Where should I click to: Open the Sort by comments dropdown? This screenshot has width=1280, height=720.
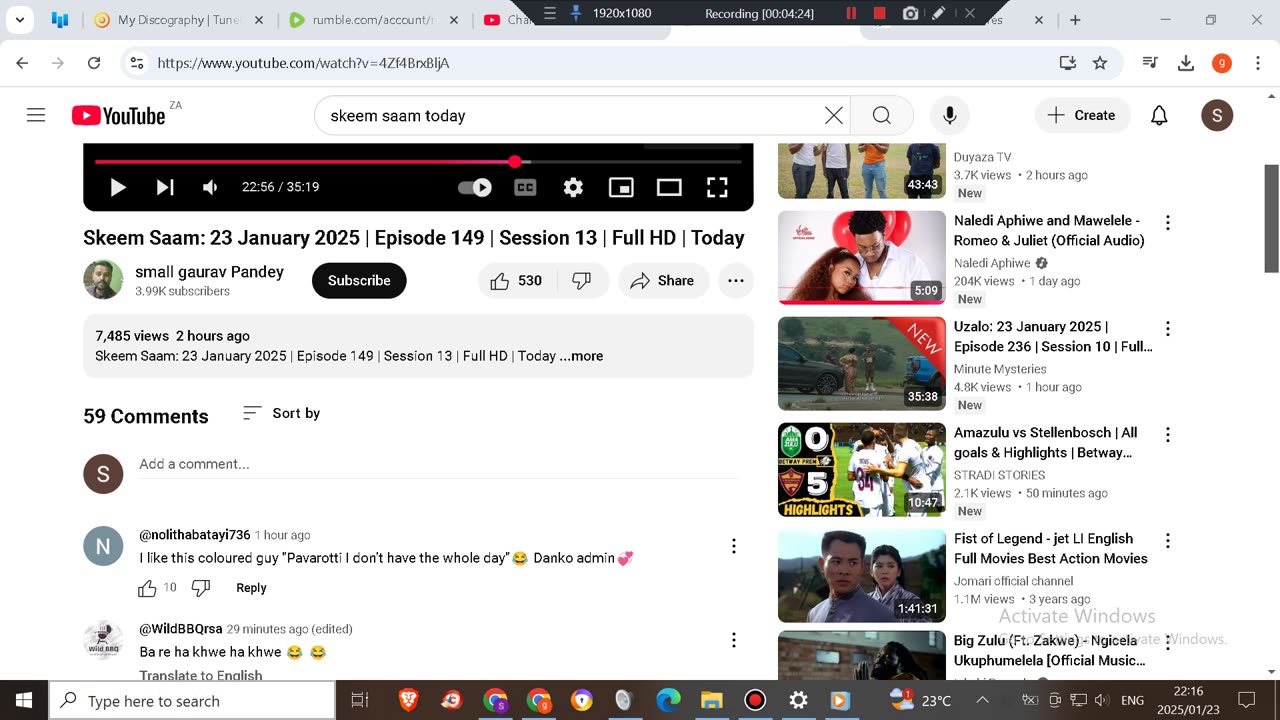tap(281, 413)
